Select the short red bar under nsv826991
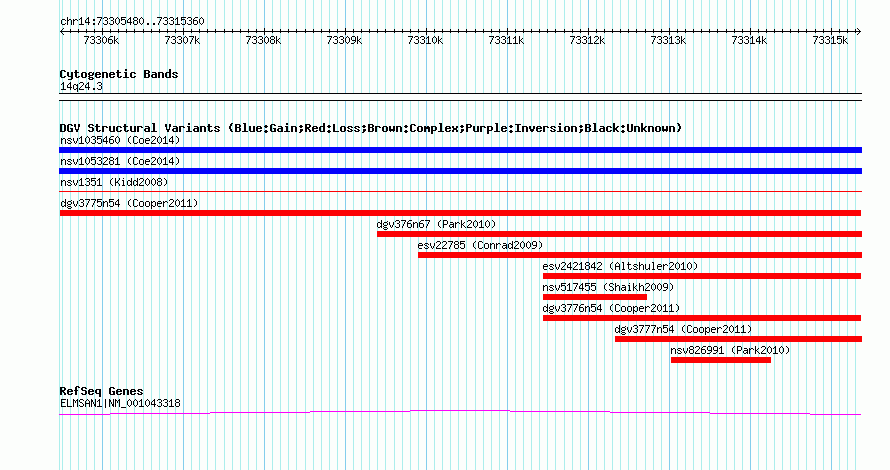Viewport: 890px width, 470px height. tap(721, 360)
